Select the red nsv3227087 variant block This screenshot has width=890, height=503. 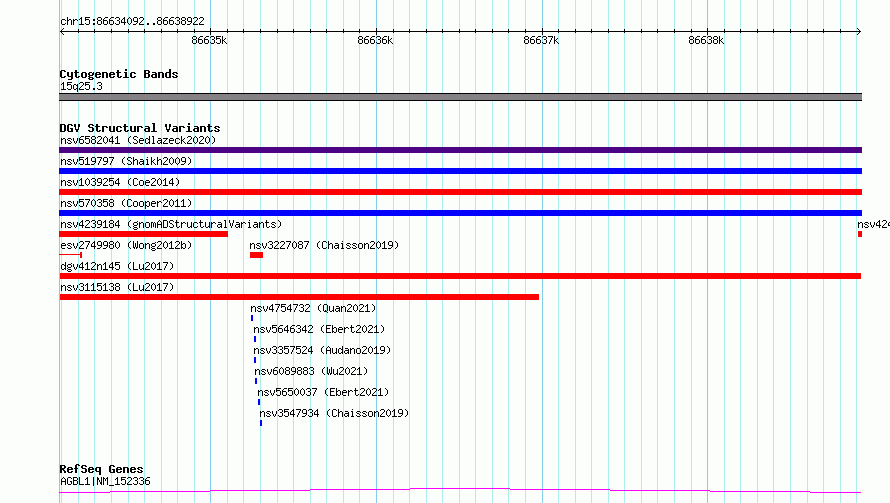tap(256, 255)
